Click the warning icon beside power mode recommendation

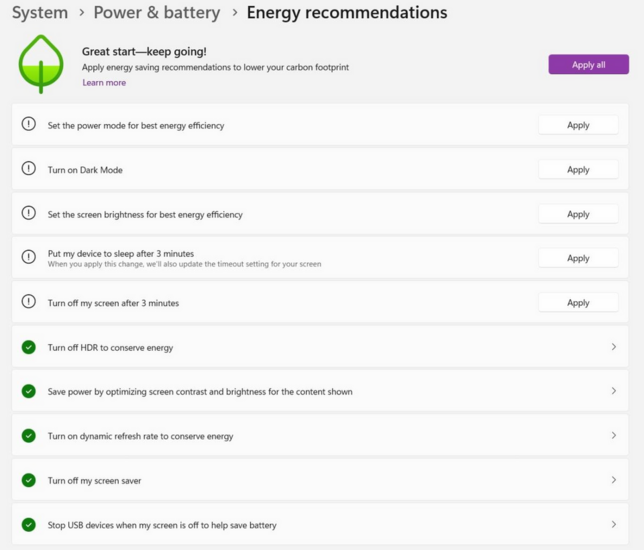pyautogui.click(x=29, y=124)
